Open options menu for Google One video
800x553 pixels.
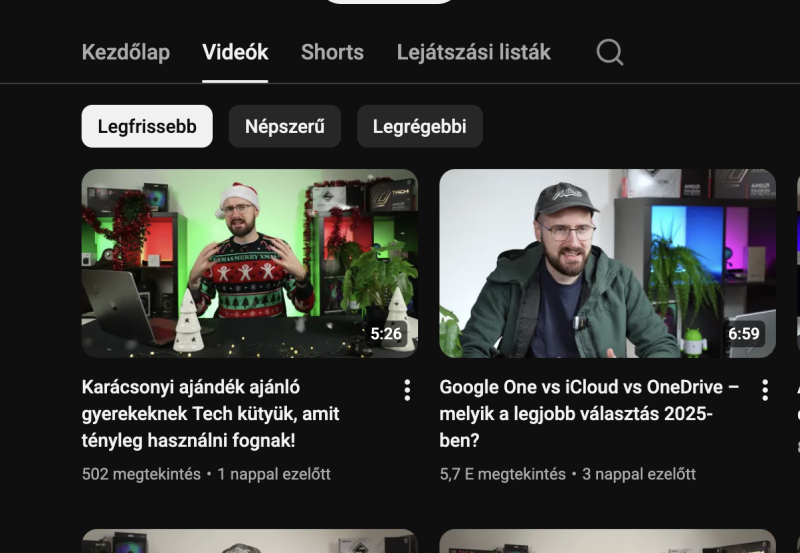tap(765, 390)
